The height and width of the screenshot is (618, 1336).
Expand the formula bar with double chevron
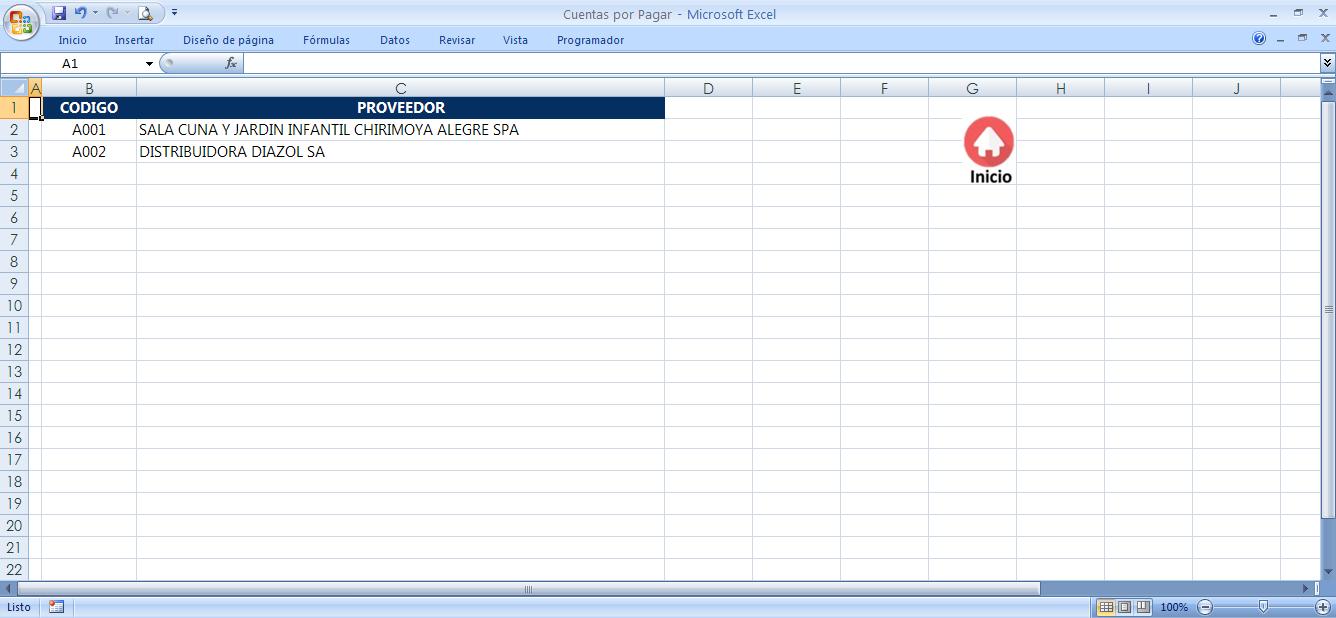[1327, 63]
